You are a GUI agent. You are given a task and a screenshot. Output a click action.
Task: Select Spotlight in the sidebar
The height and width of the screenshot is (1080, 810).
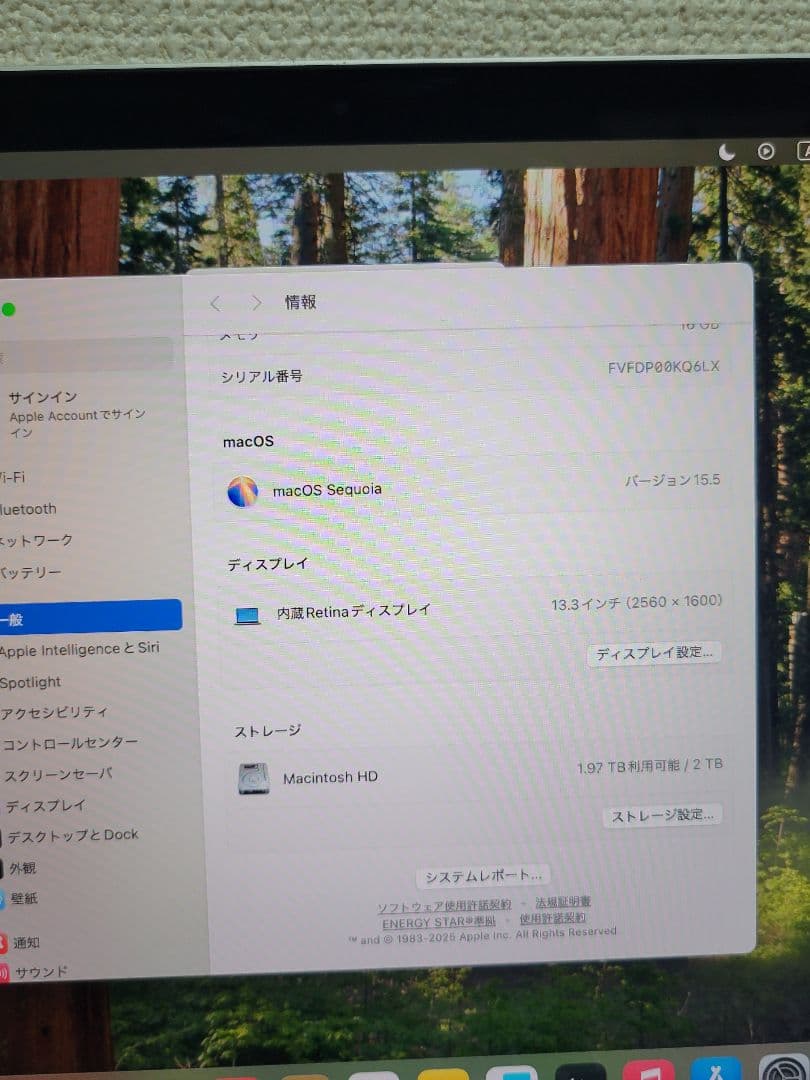click(x=30, y=683)
